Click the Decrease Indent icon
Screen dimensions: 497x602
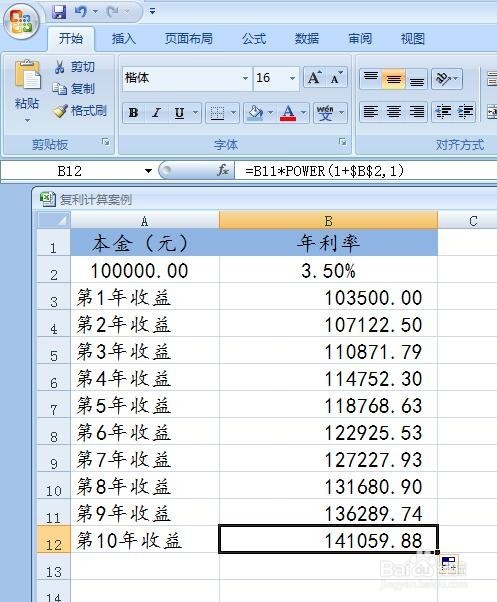pos(443,112)
